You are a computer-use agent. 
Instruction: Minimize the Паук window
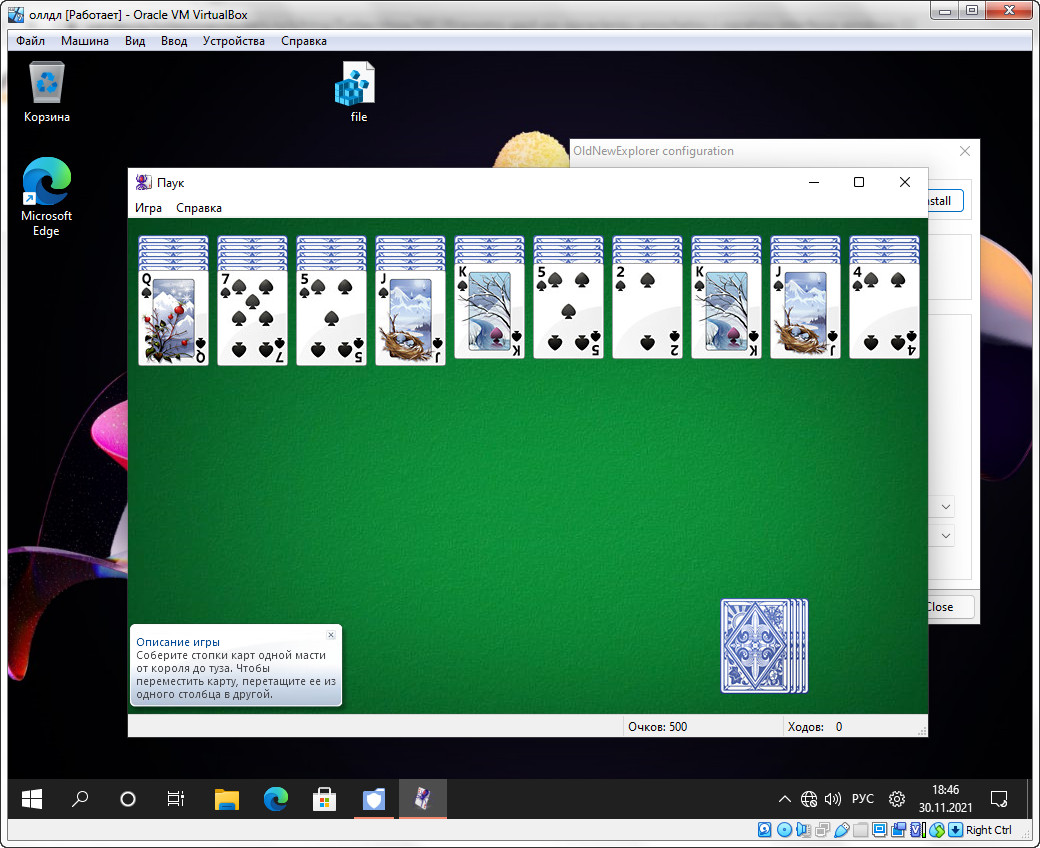[x=814, y=182]
